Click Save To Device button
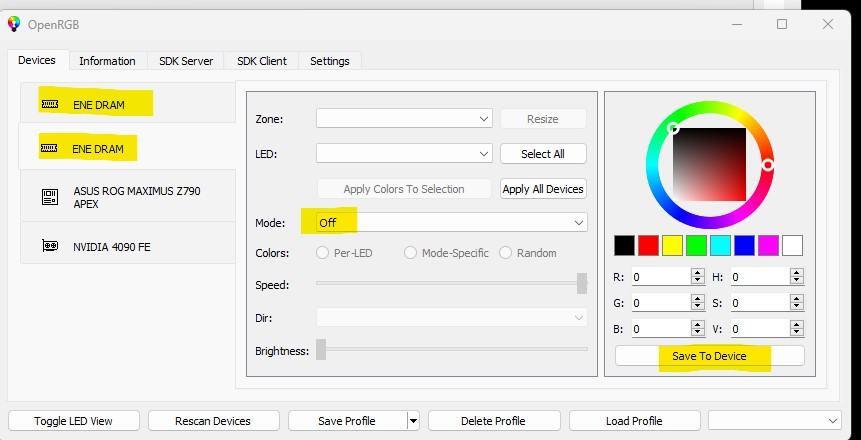This screenshot has width=861, height=440. click(x=709, y=356)
